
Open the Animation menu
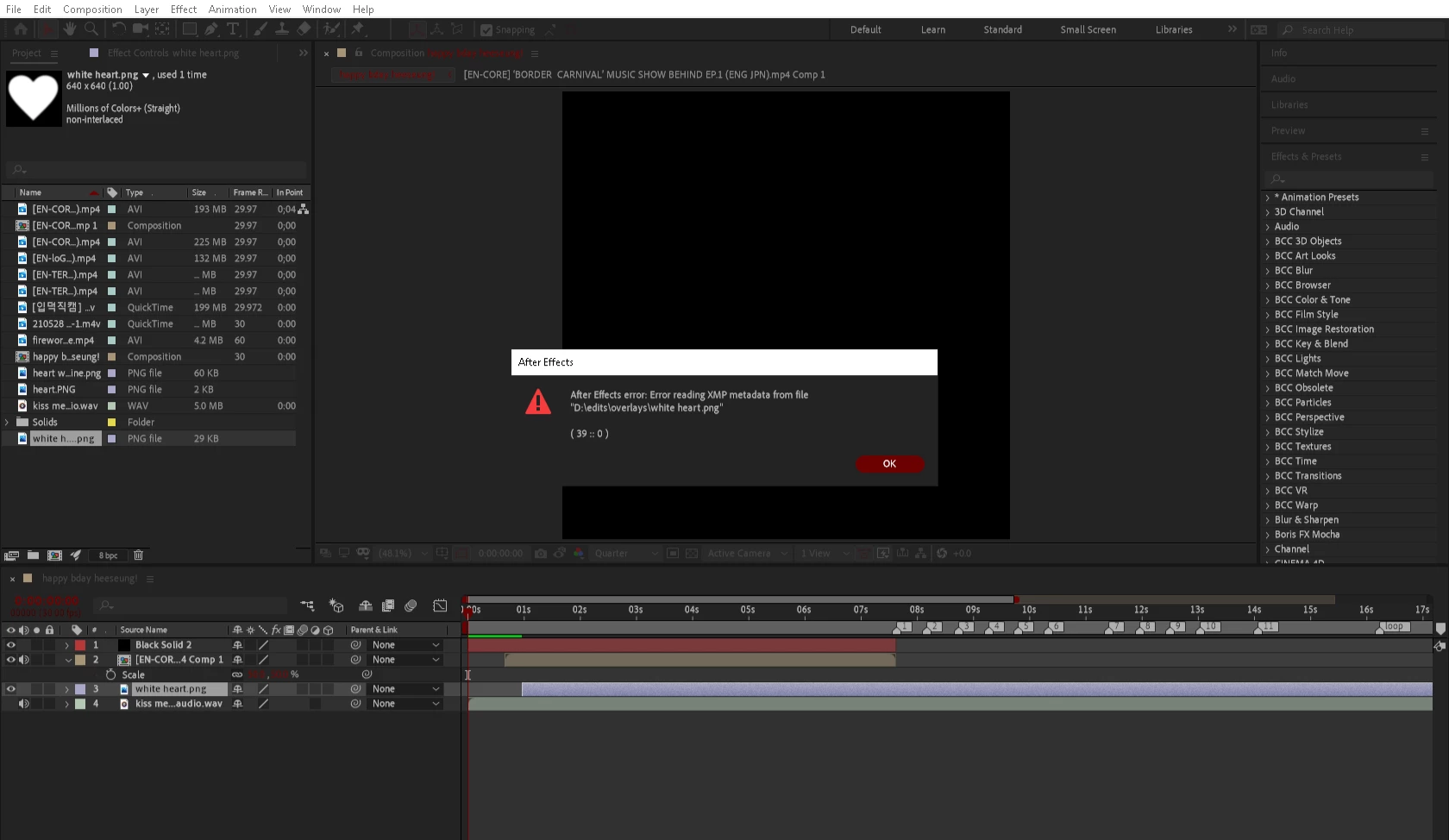point(233,9)
